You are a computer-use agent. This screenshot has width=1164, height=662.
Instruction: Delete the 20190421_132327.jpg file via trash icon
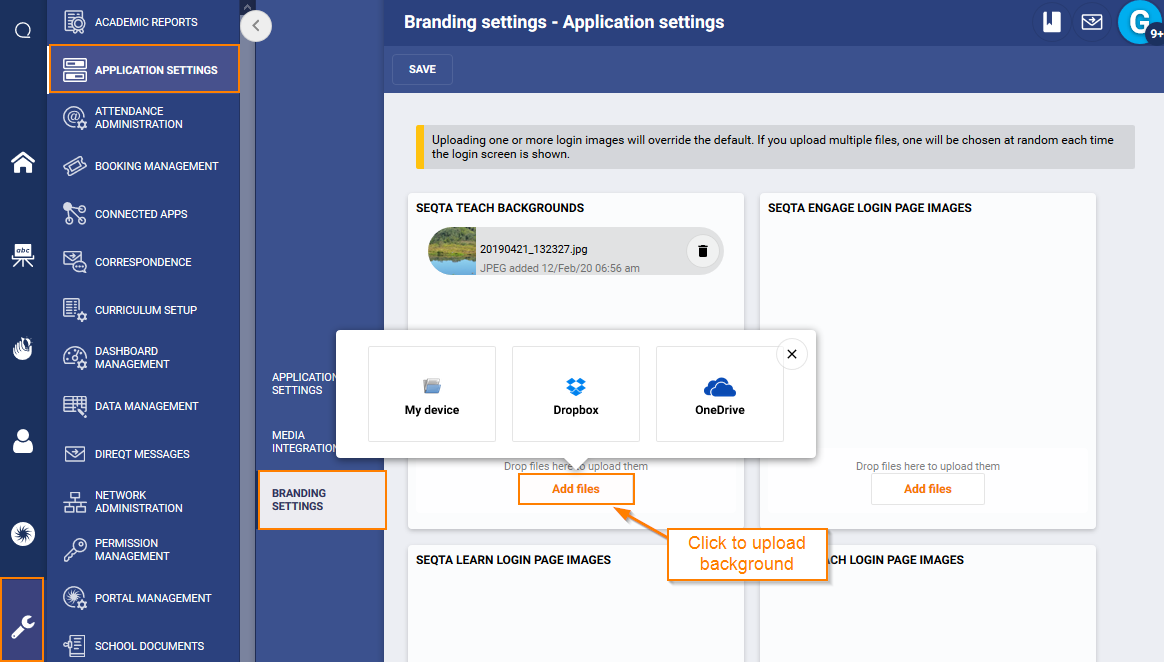click(702, 251)
